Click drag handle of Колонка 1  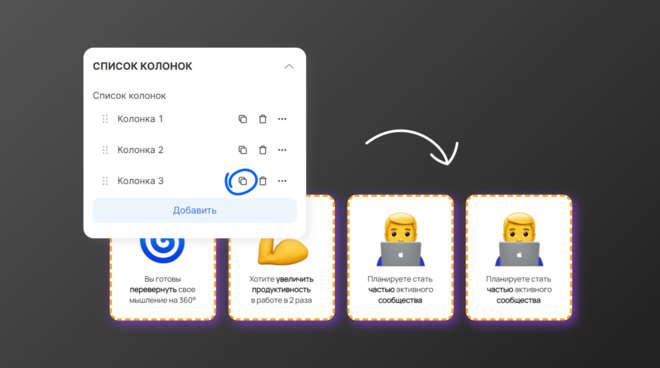[x=105, y=119]
